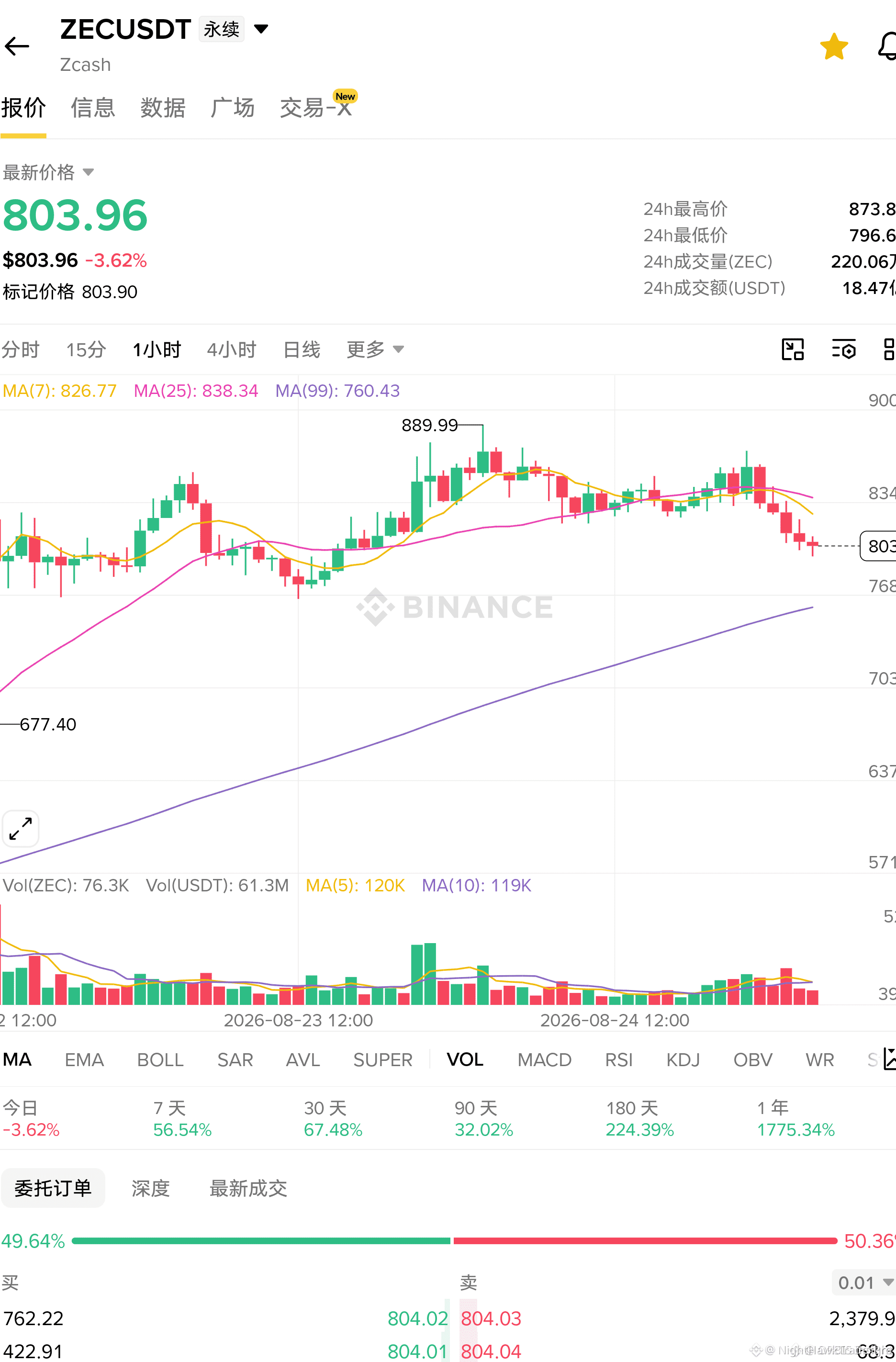Tap the green buy ratio bar

point(261,1241)
